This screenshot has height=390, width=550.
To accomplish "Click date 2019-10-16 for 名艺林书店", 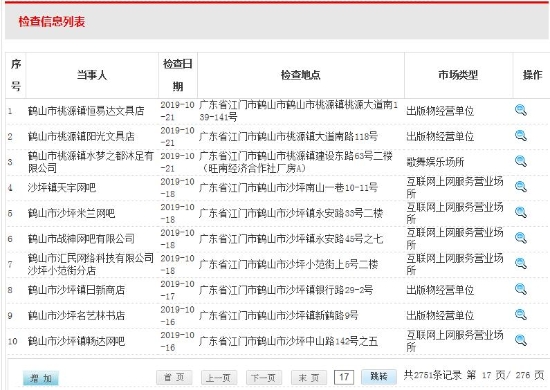I will click(177, 316).
